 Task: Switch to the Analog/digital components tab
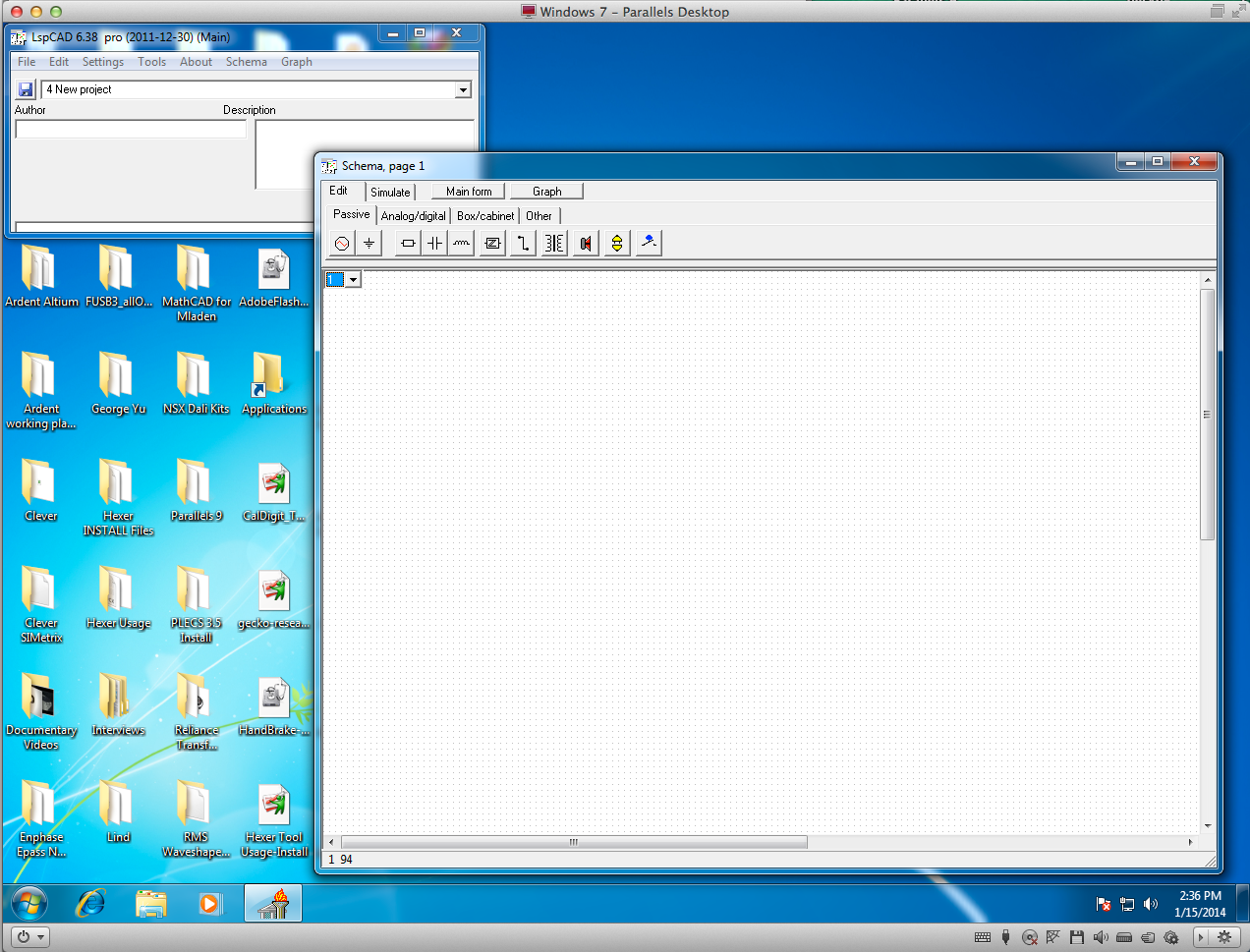pyautogui.click(x=414, y=216)
